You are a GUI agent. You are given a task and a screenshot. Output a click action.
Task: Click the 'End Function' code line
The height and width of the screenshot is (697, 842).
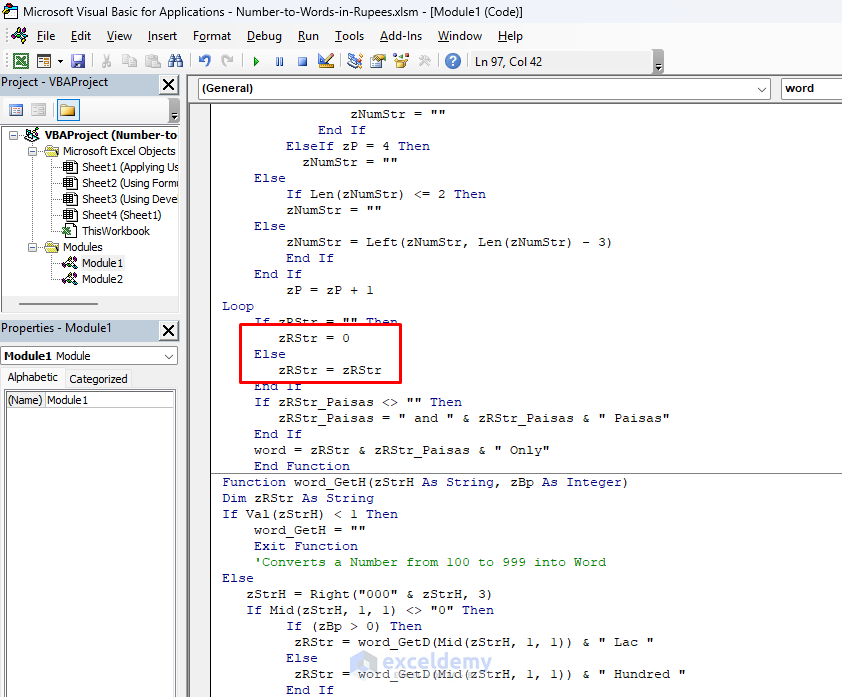click(x=302, y=466)
